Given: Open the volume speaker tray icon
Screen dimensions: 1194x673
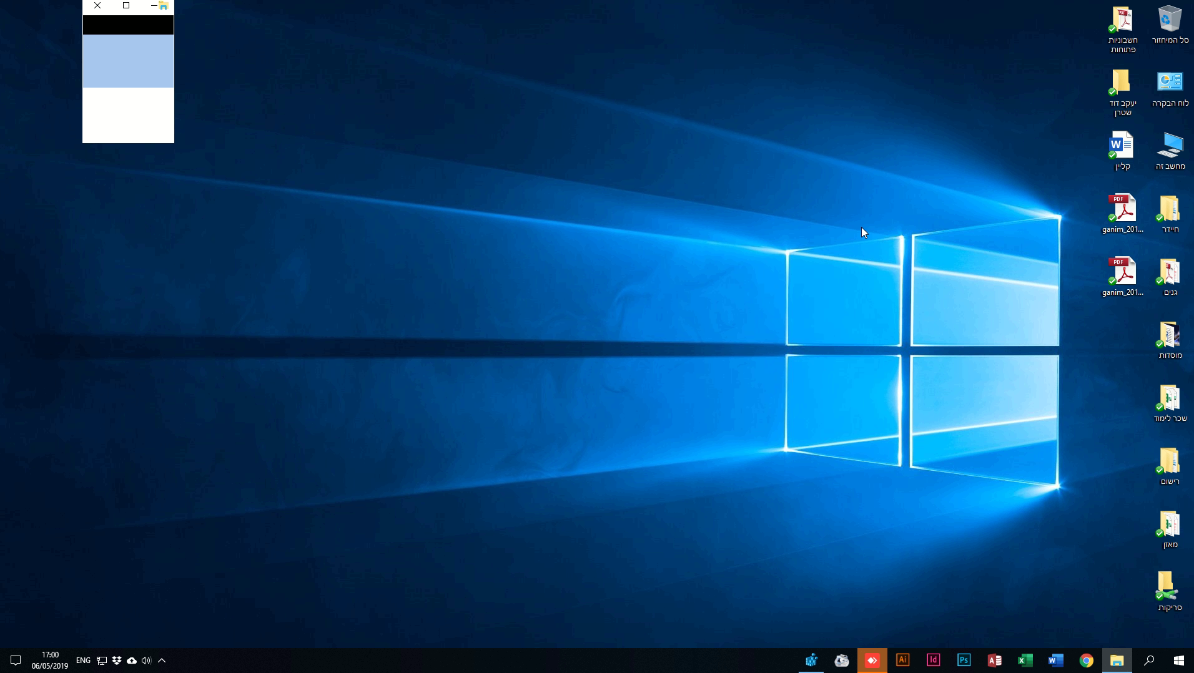Looking at the screenshot, I should pyautogui.click(x=146, y=660).
